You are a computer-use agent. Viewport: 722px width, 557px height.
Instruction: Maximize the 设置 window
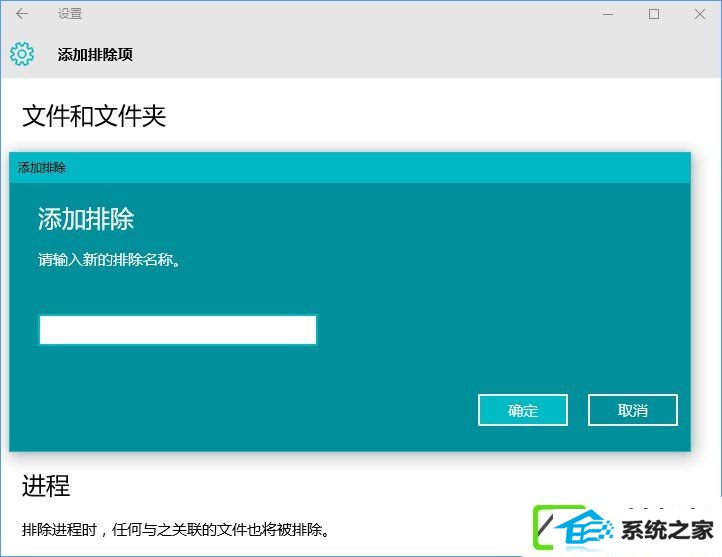pos(653,14)
